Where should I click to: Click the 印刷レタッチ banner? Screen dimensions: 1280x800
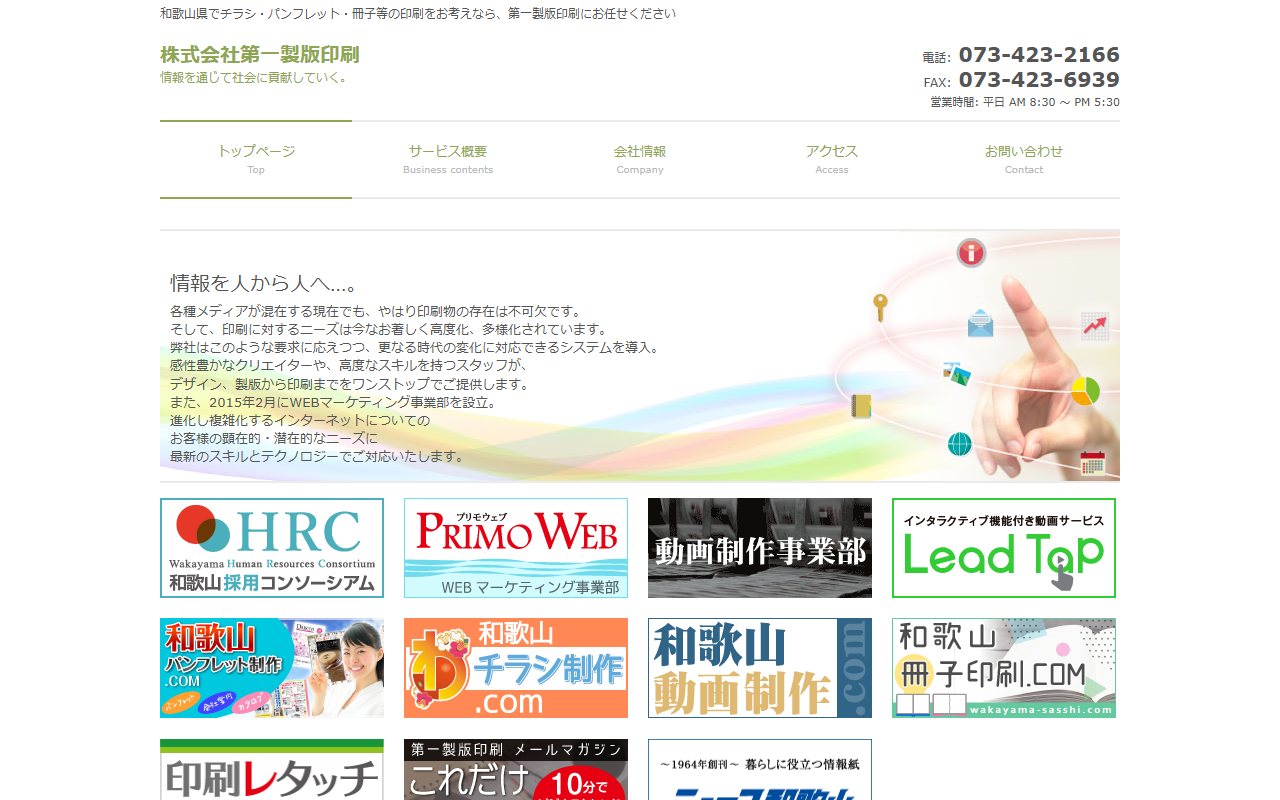272,770
